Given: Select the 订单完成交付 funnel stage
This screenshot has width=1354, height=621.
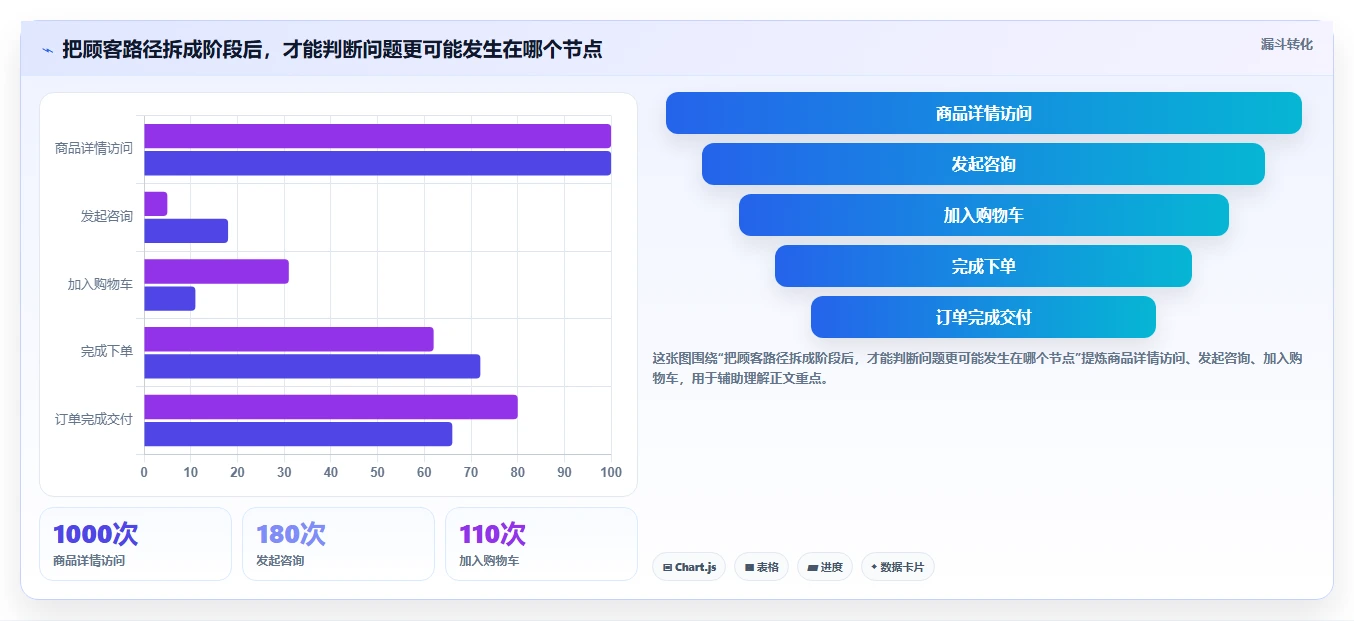Looking at the screenshot, I should [x=983, y=317].
